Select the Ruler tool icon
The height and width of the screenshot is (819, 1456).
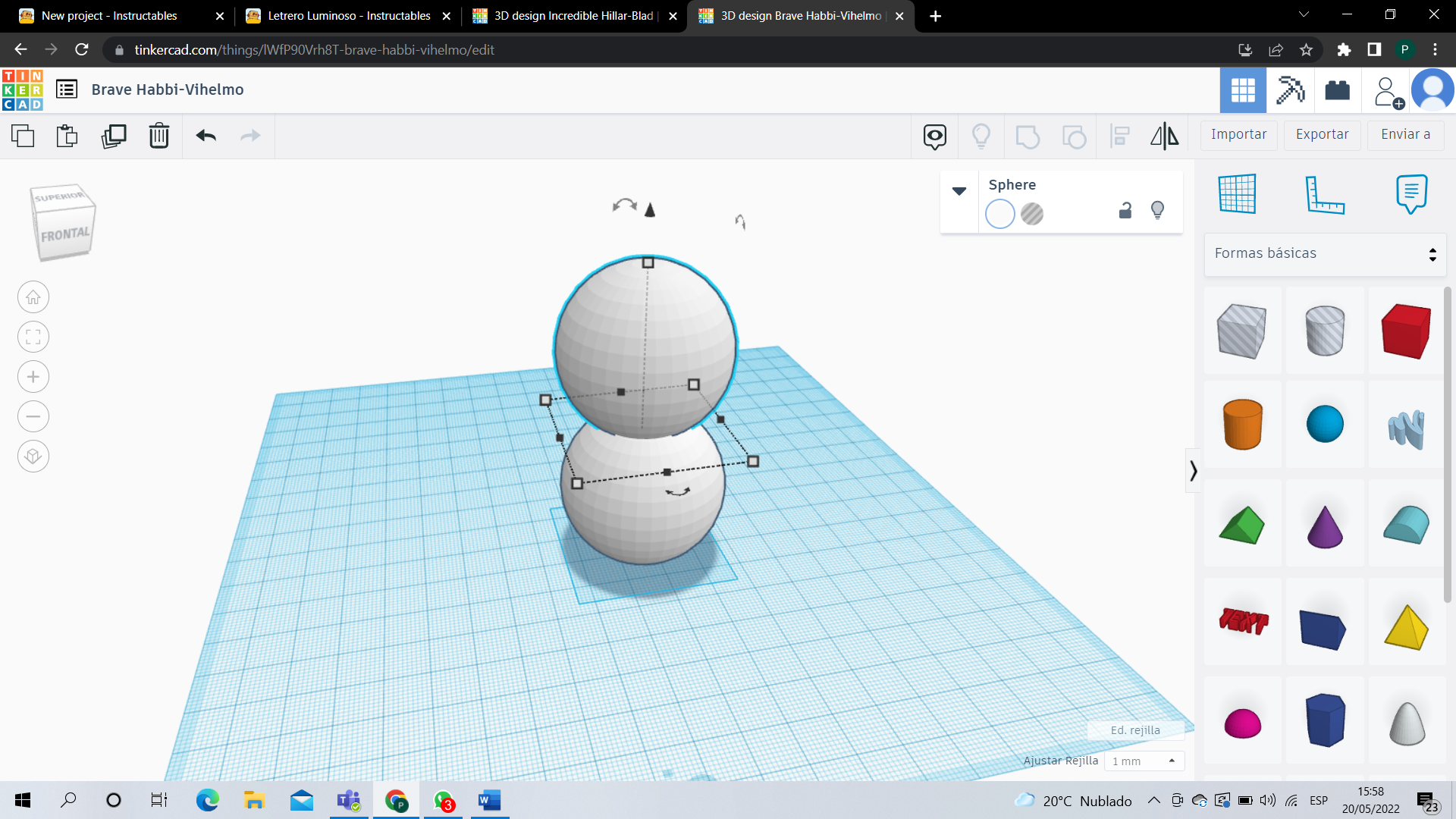[1325, 194]
